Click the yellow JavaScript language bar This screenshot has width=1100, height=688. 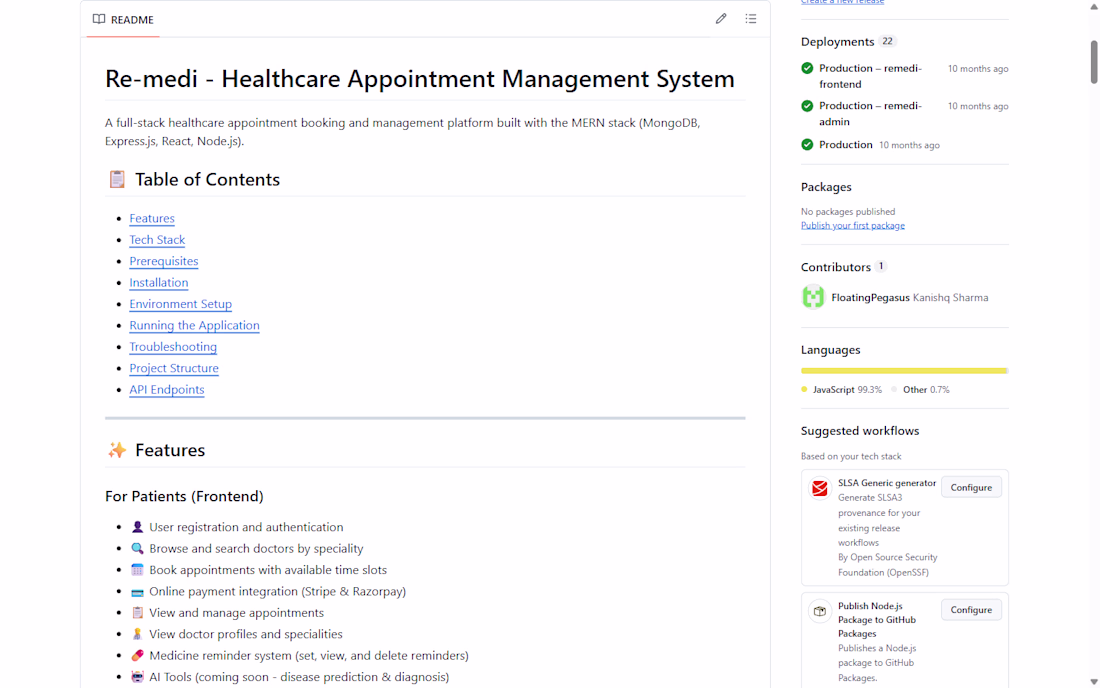904,370
